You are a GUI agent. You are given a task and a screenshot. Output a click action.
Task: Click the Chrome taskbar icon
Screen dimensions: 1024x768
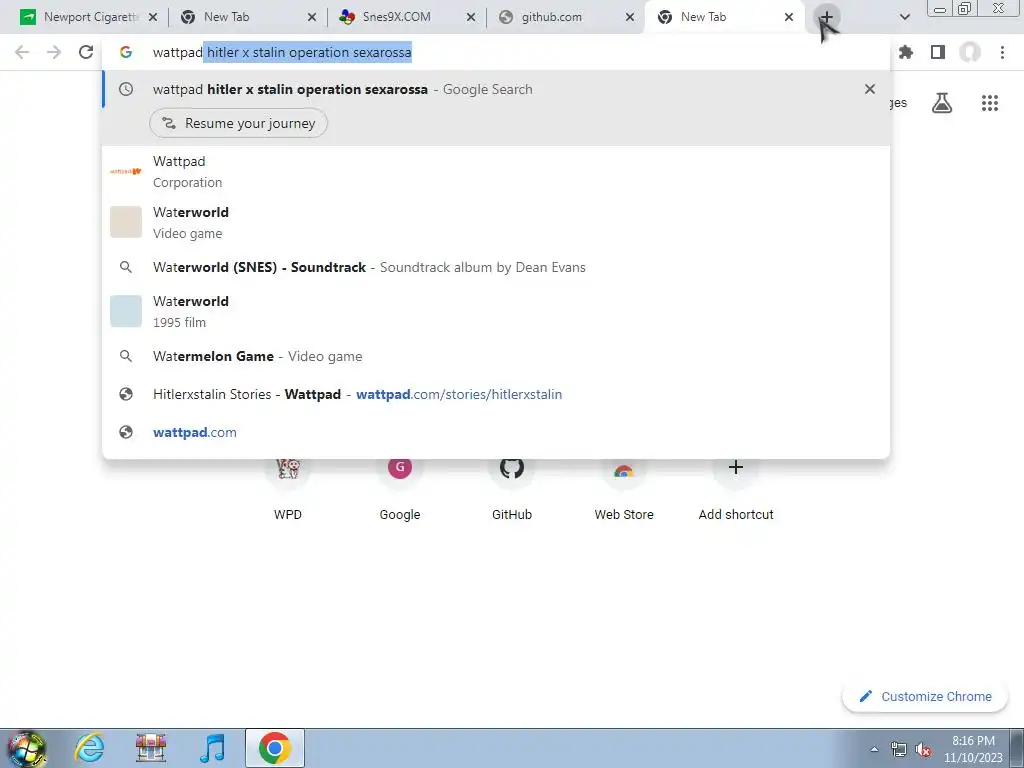pos(275,748)
